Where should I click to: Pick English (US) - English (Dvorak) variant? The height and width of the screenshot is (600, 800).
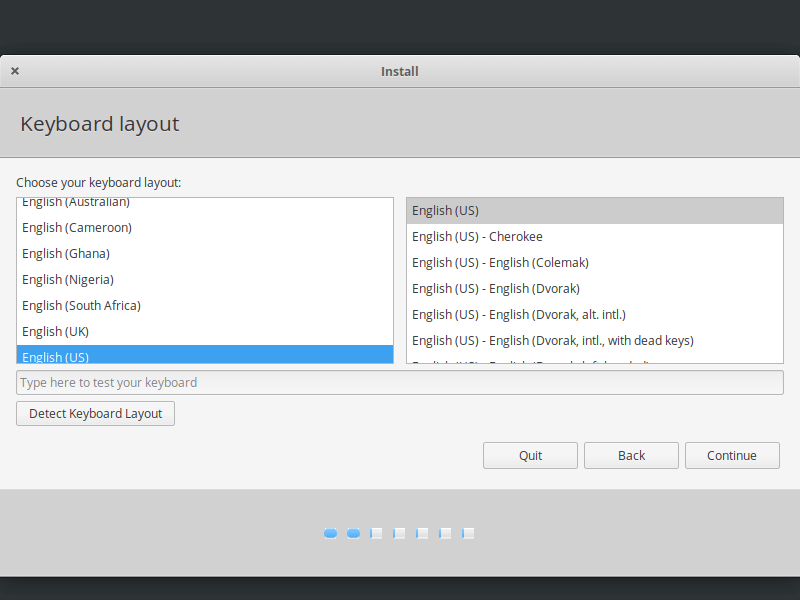497,289
